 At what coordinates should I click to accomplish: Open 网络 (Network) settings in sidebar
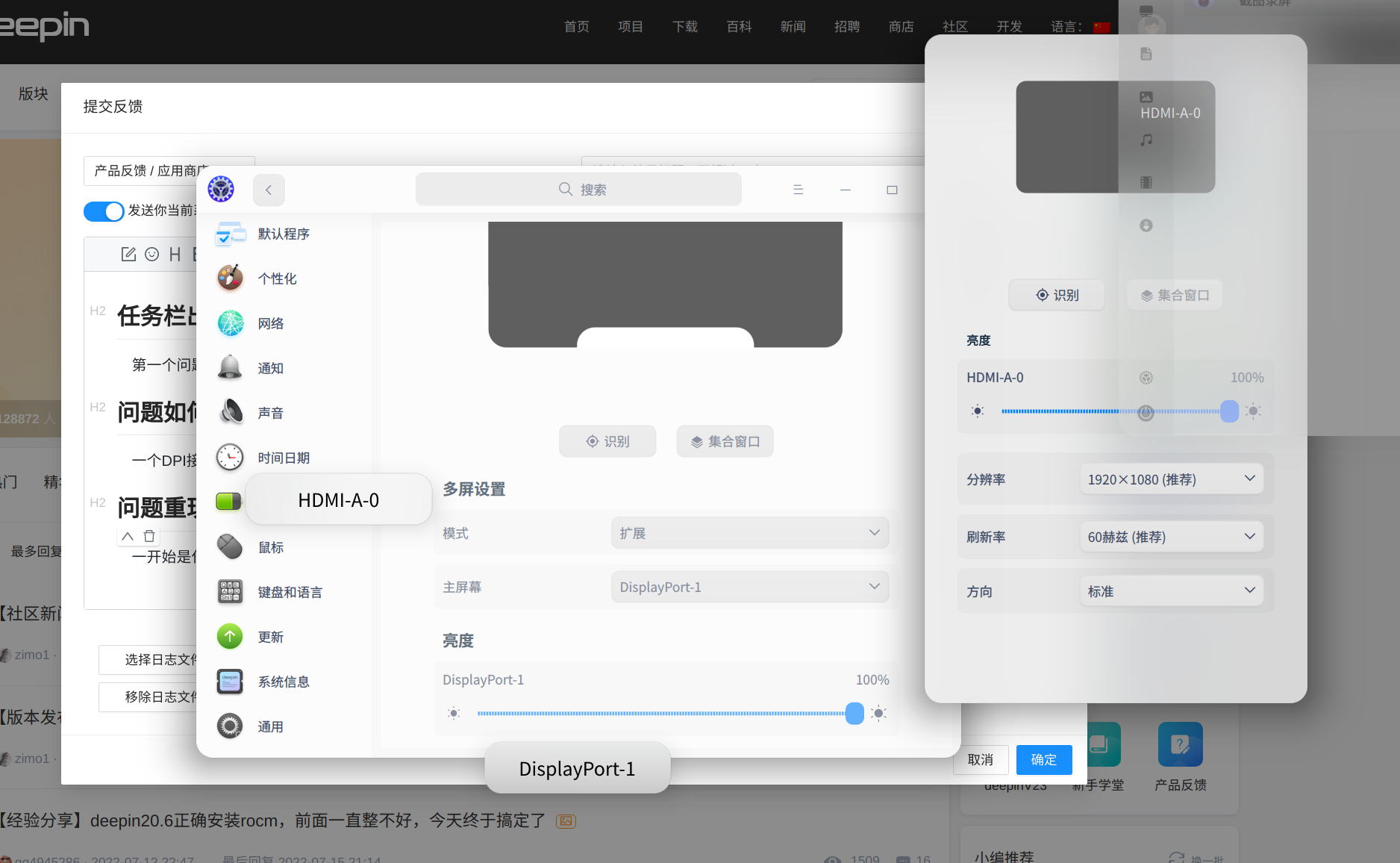tap(271, 323)
